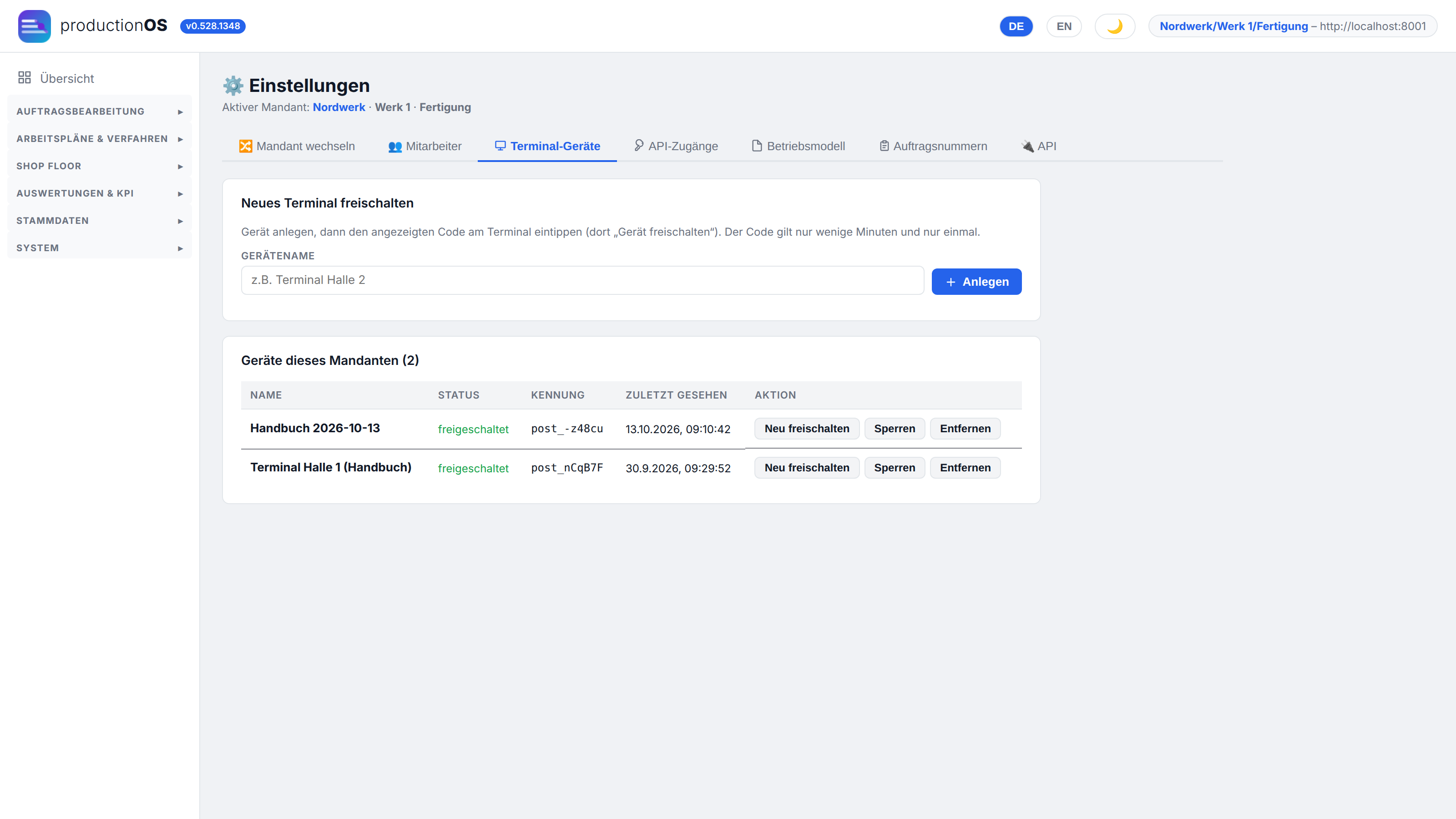
Task: Click the Auftragsnummern clipboard icon
Action: pyautogui.click(x=884, y=146)
